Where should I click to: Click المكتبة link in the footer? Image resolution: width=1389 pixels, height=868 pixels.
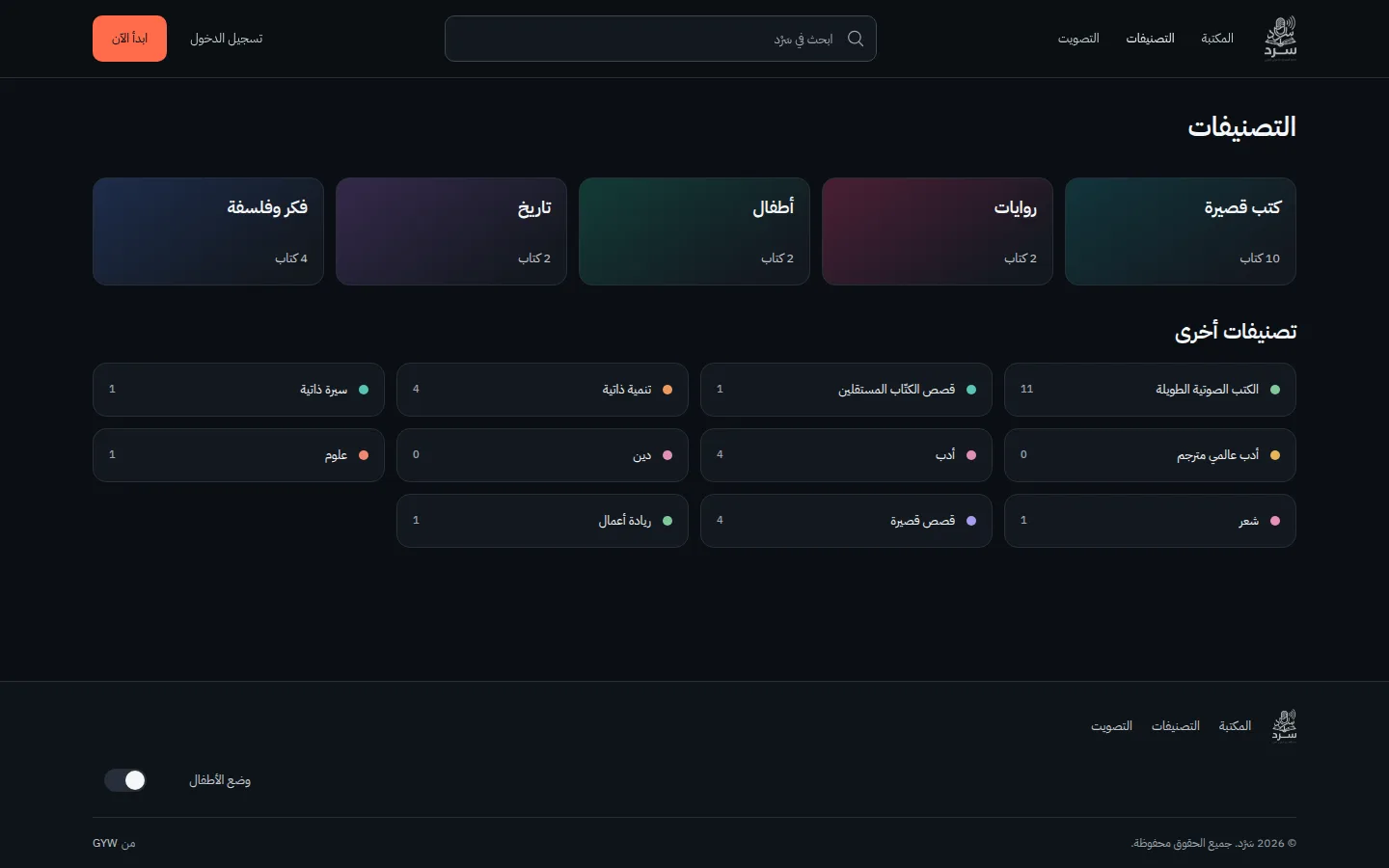point(1235,726)
